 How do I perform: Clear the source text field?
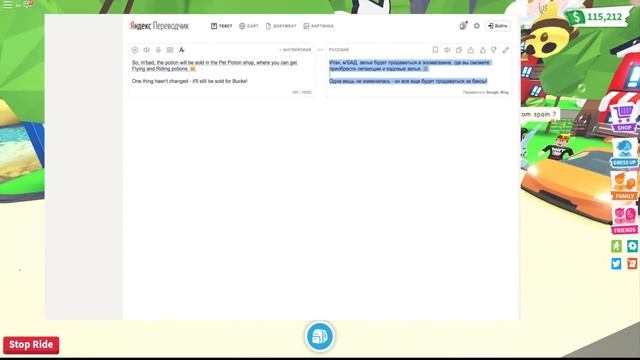point(135,50)
